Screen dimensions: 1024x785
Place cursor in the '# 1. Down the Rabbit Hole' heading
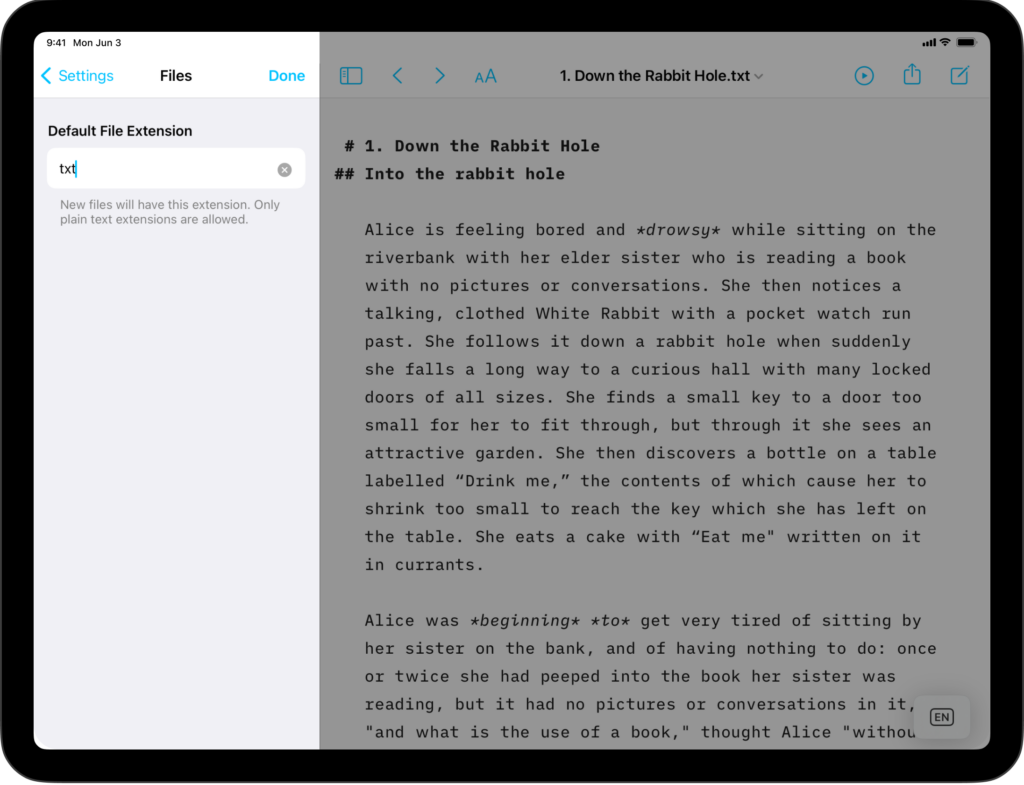pos(470,145)
